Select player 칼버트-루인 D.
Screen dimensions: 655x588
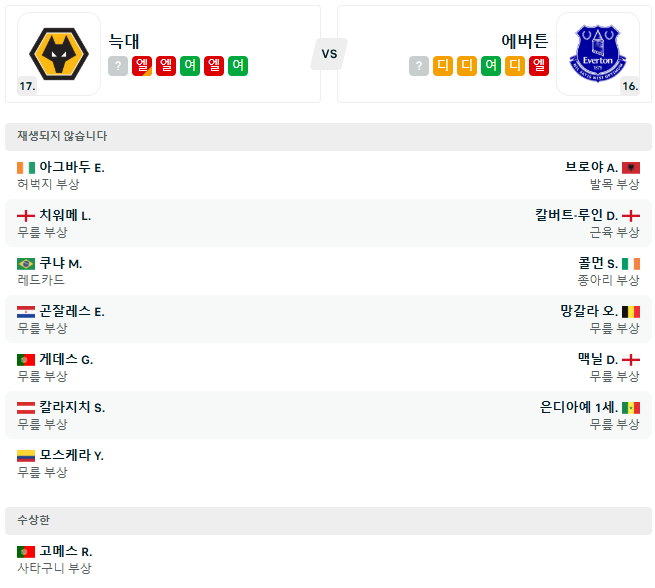(575, 216)
